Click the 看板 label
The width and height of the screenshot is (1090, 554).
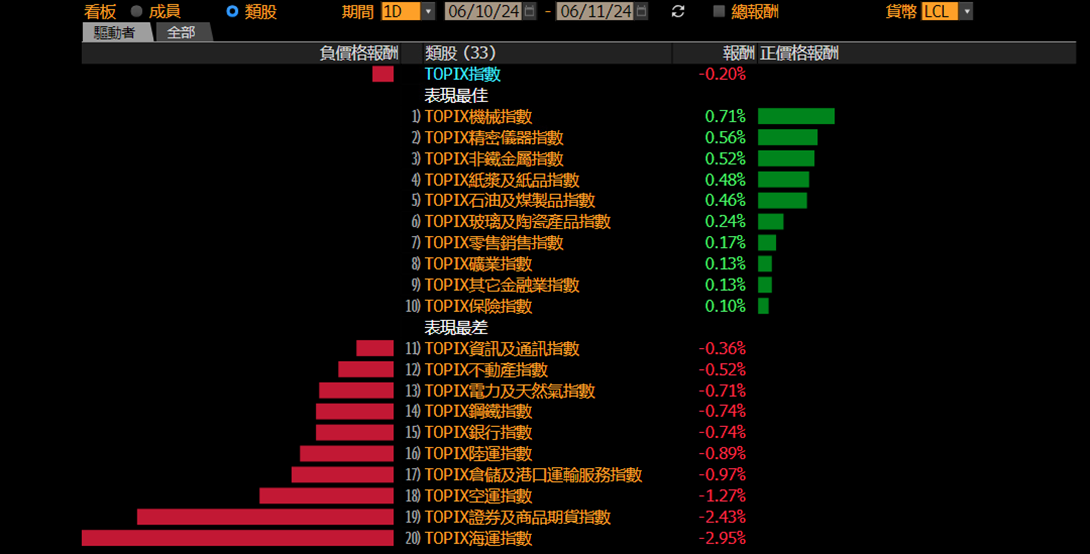(x=100, y=12)
